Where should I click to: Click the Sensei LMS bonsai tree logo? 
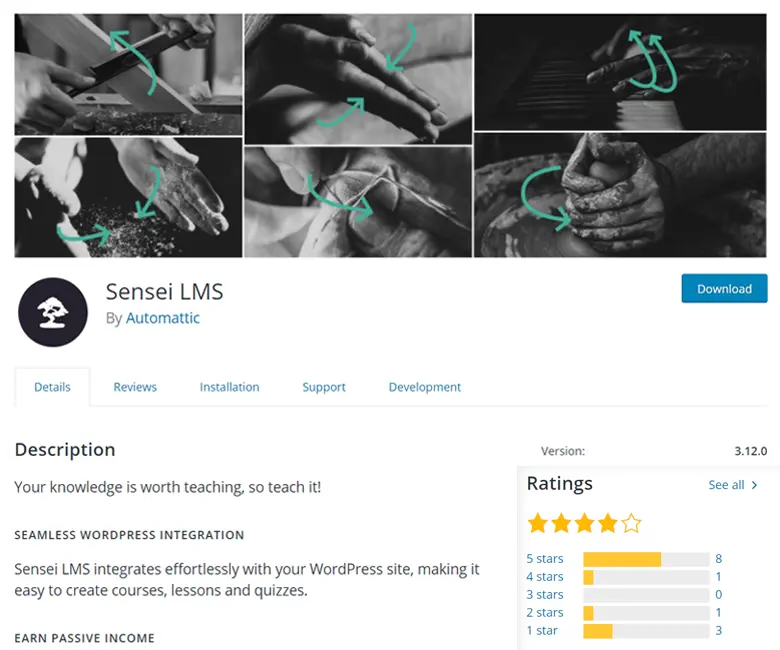(53, 312)
